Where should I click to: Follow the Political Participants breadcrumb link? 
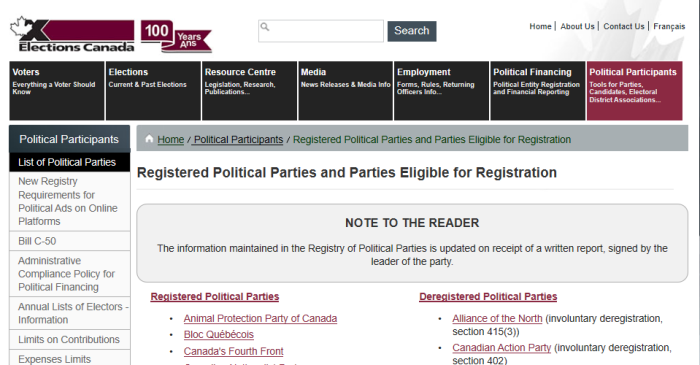[238, 140]
